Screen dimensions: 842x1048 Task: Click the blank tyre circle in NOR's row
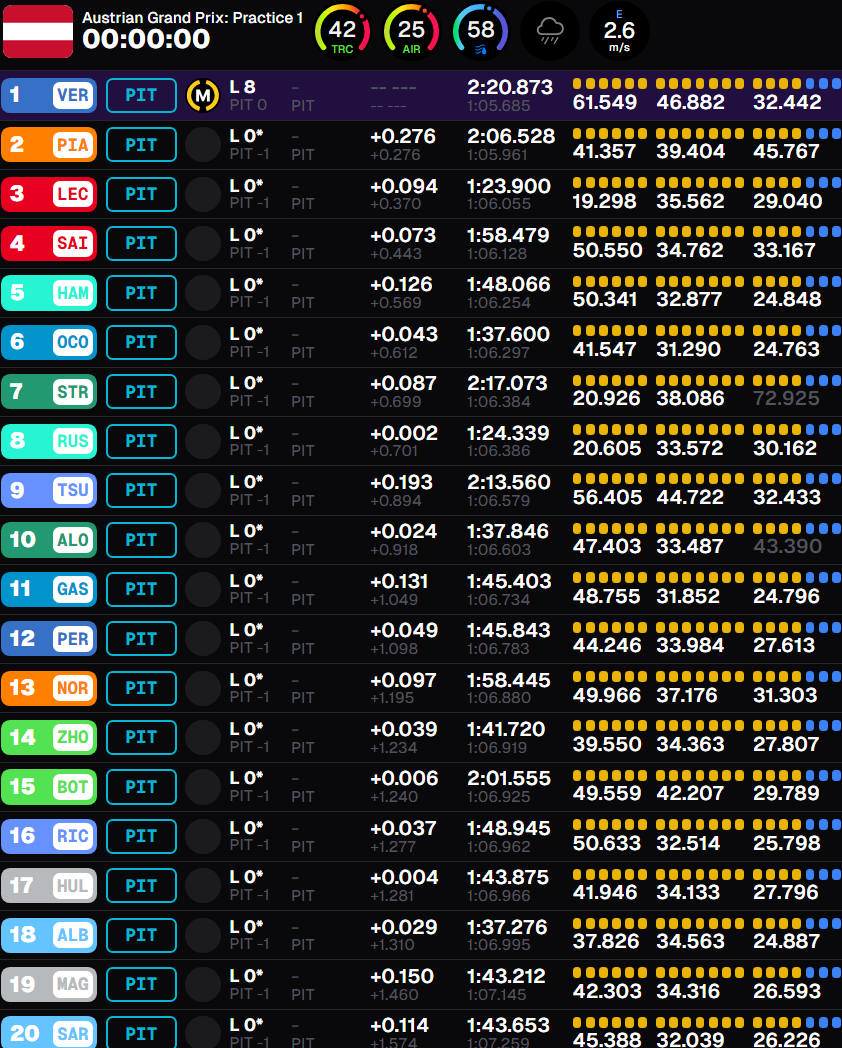pos(202,688)
